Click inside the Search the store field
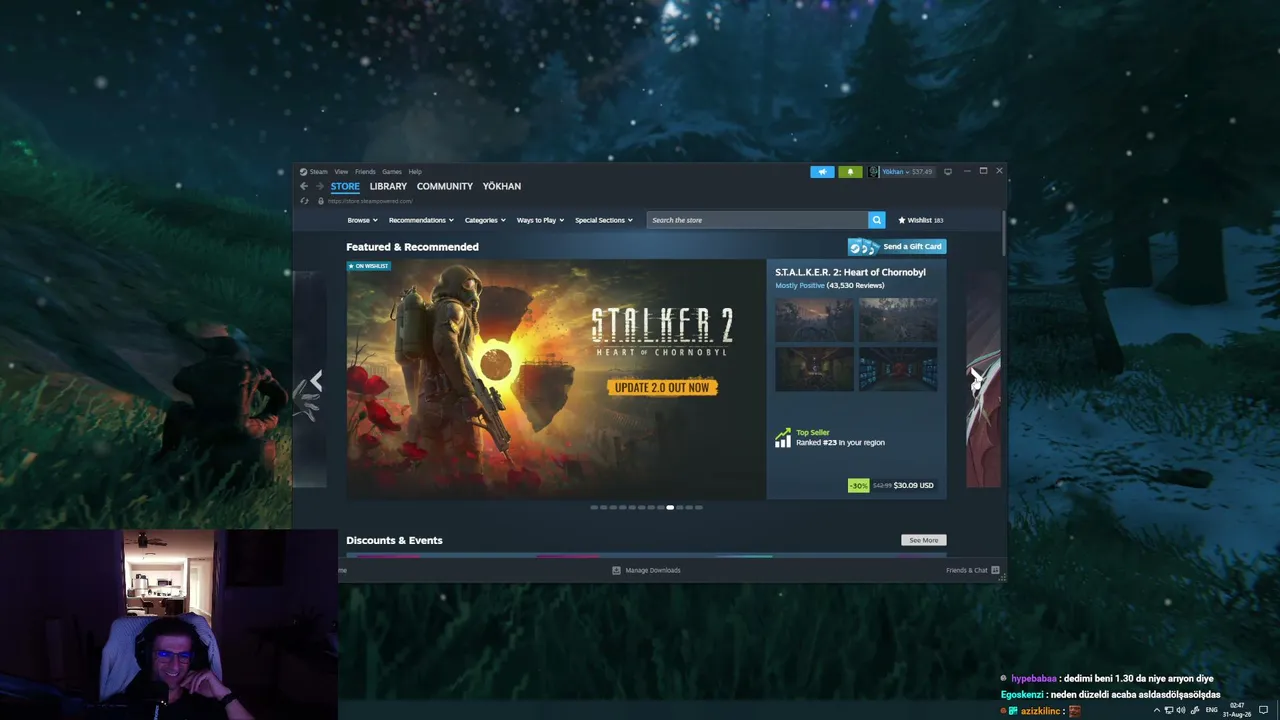The image size is (1280, 720). coord(757,220)
